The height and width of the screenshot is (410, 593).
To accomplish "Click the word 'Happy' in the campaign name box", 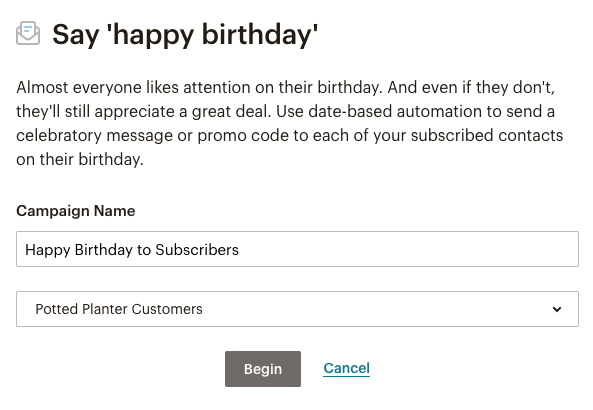I will 48,250.
